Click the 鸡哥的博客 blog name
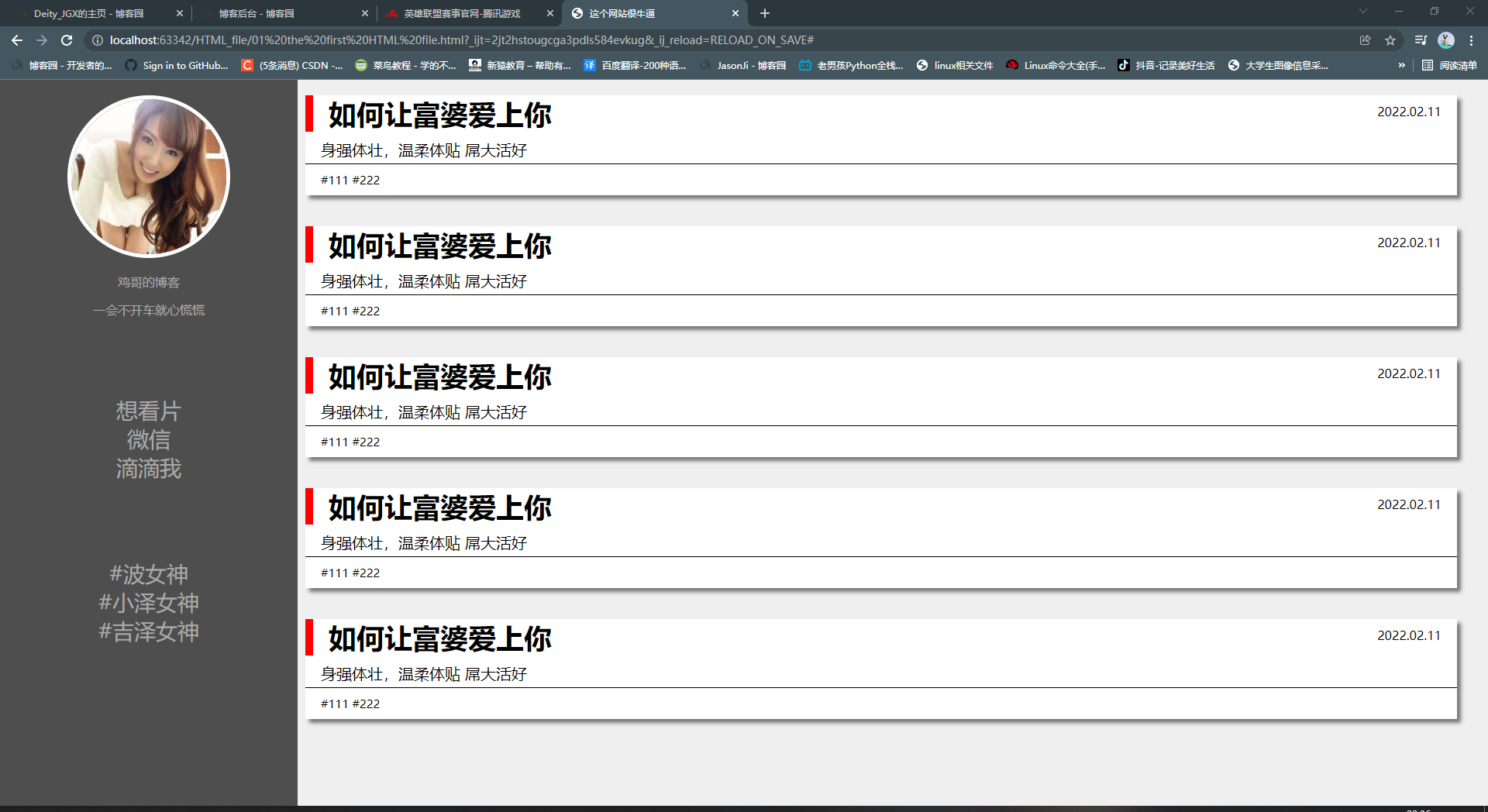Screen dimensions: 1488x812 (149, 283)
